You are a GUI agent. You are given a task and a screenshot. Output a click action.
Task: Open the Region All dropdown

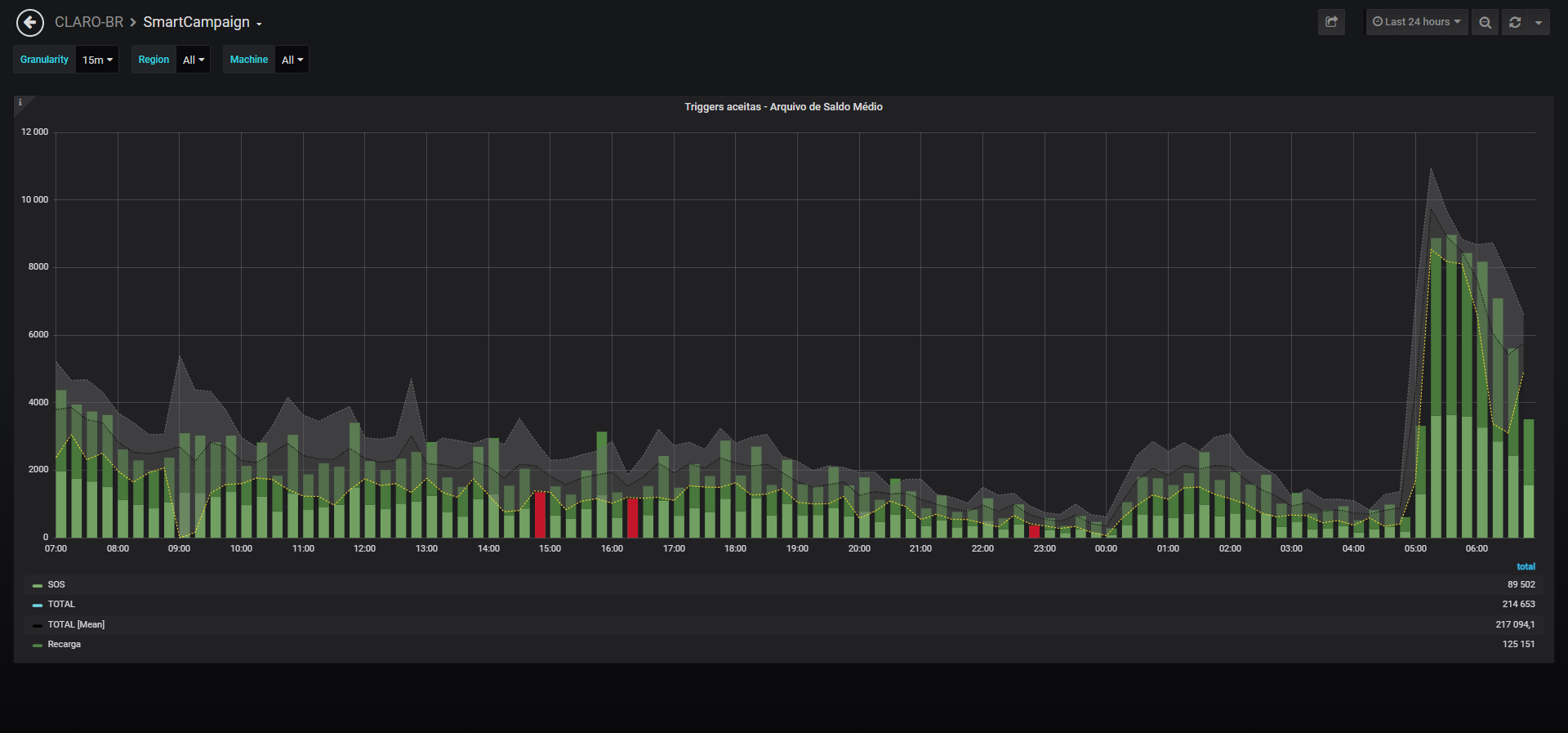pyautogui.click(x=194, y=60)
